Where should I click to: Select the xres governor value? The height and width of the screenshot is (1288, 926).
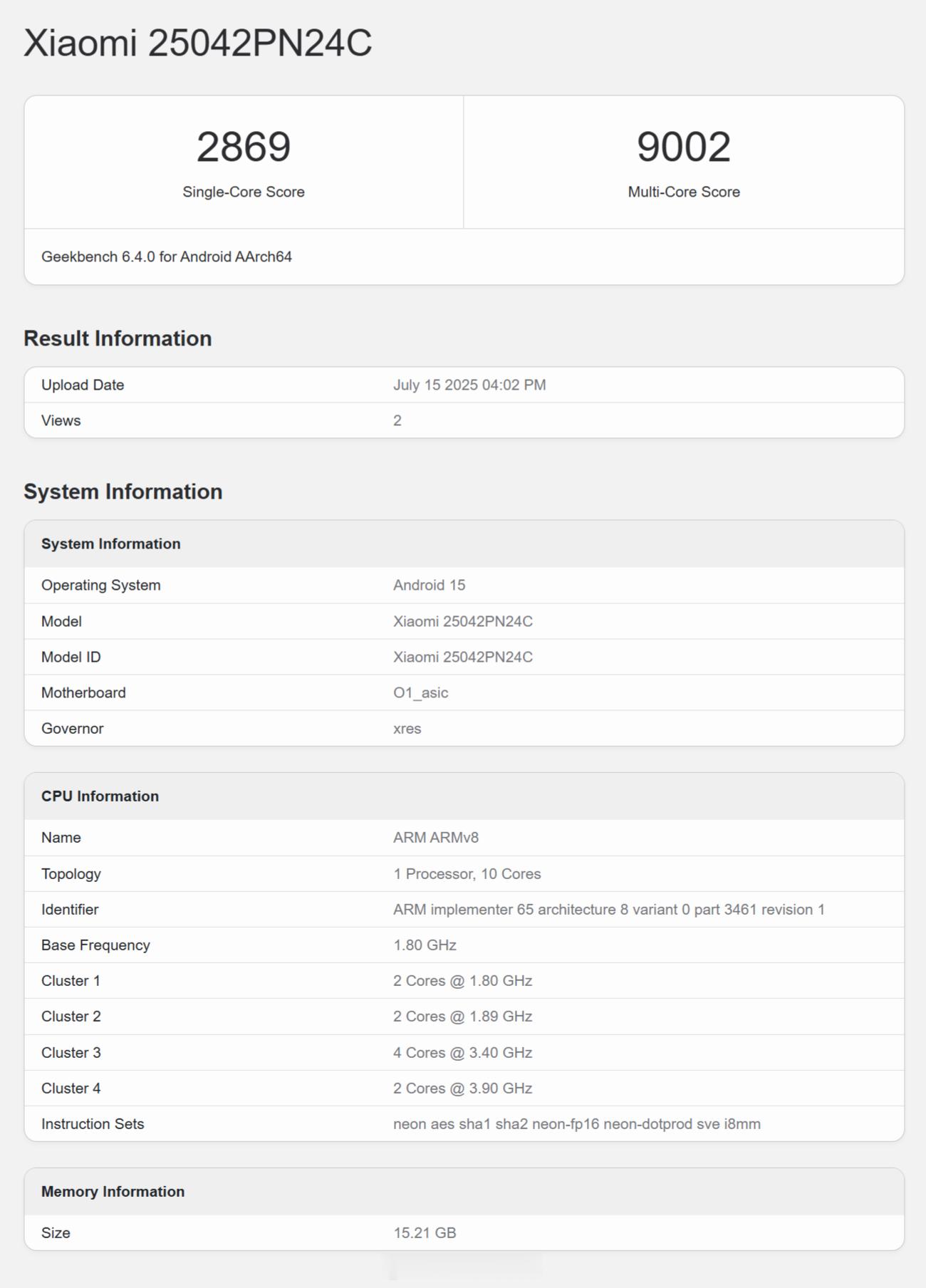coord(407,728)
